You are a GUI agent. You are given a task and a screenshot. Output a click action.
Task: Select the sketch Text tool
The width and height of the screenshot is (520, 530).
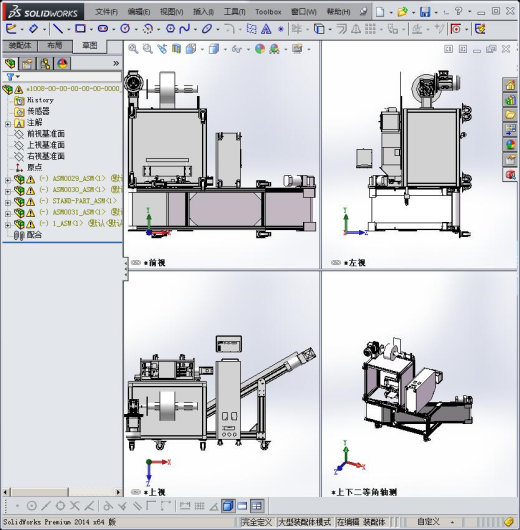(x=266, y=29)
